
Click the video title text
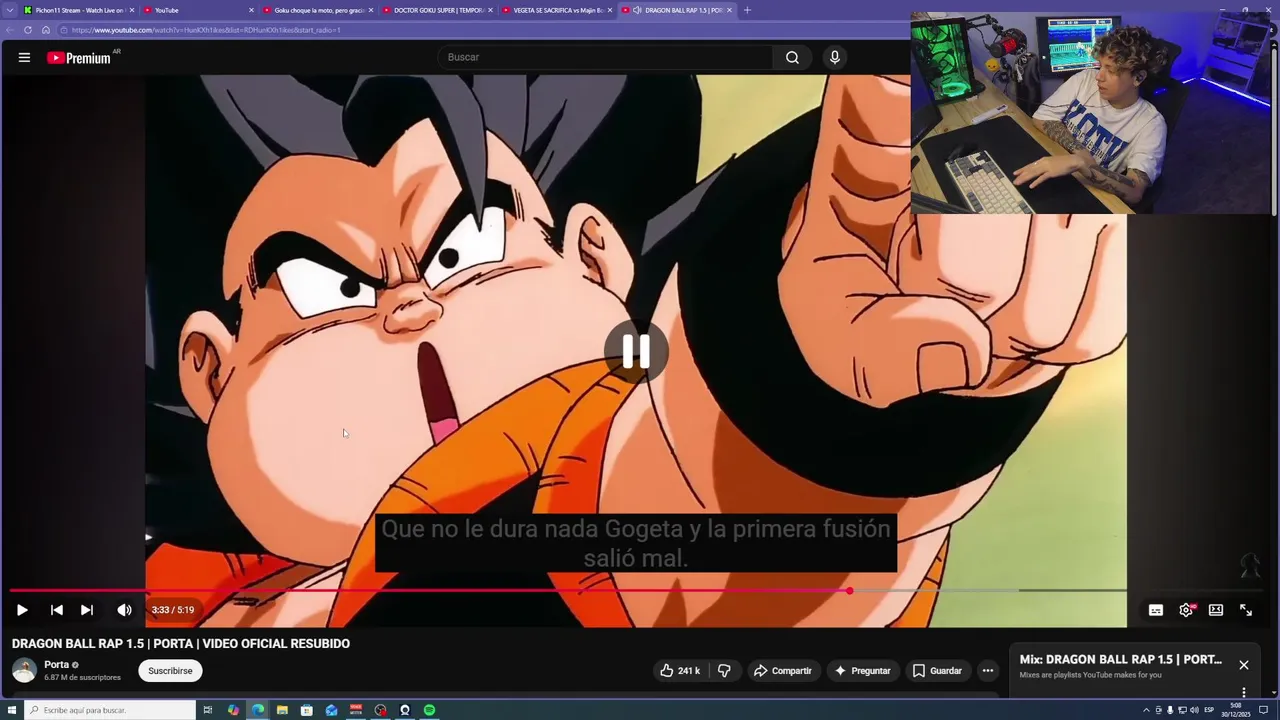point(181,644)
